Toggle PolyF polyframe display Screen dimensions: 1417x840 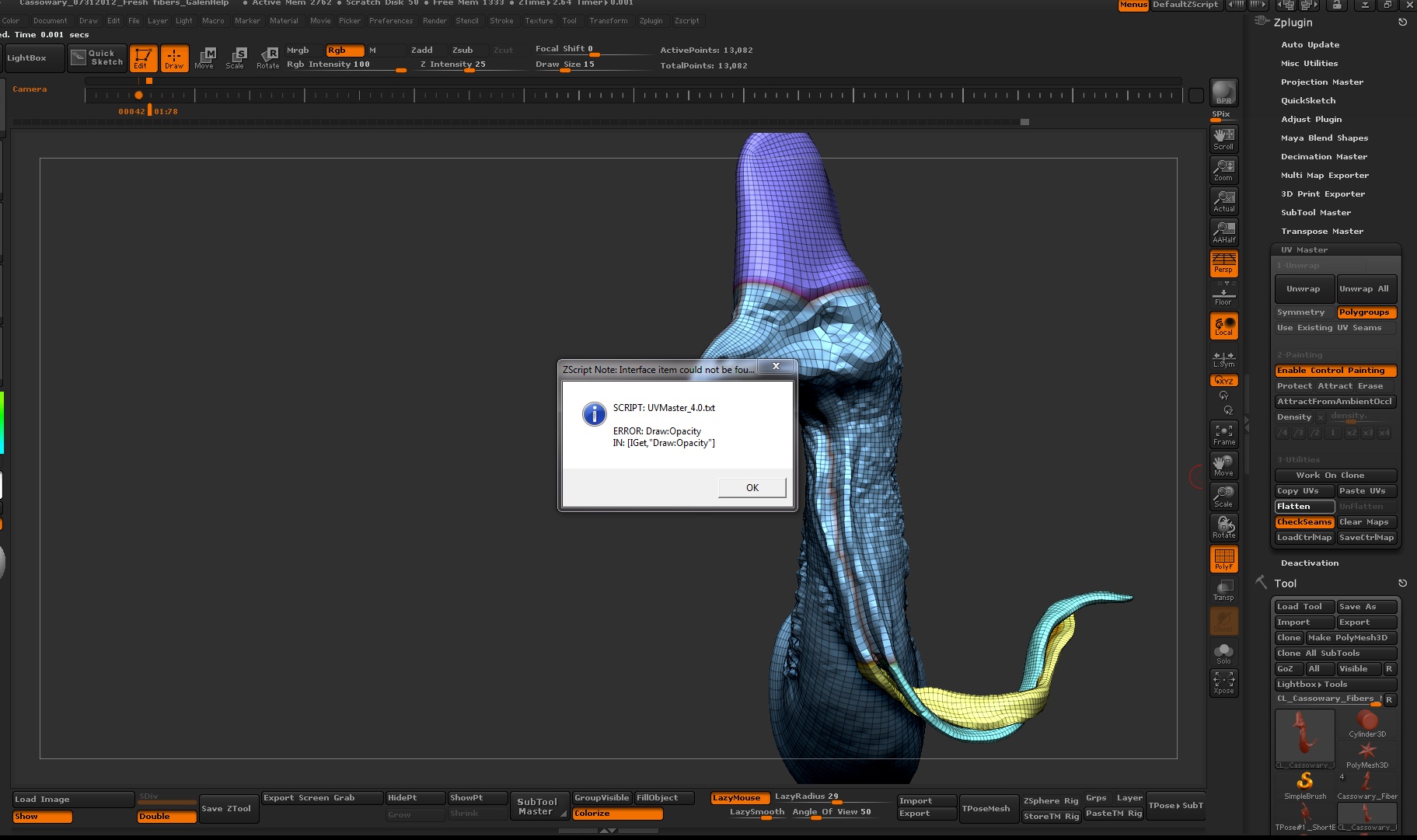(1223, 559)
